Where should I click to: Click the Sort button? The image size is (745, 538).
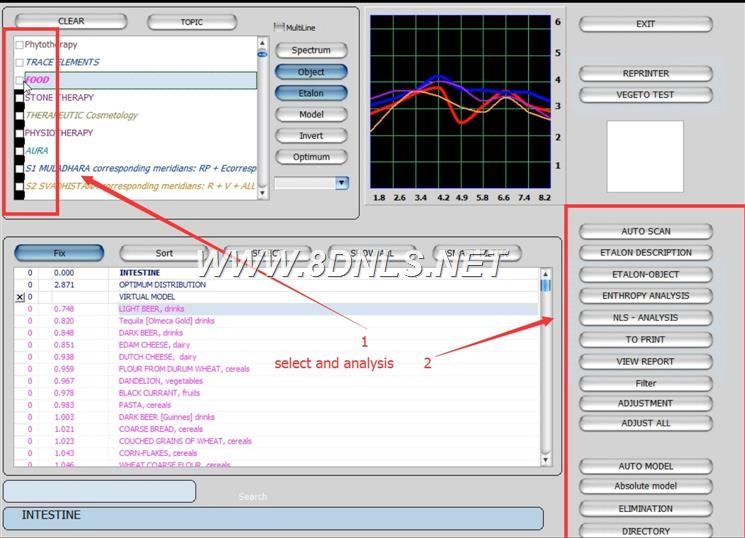pyautogui.click(x=164, y=253)
